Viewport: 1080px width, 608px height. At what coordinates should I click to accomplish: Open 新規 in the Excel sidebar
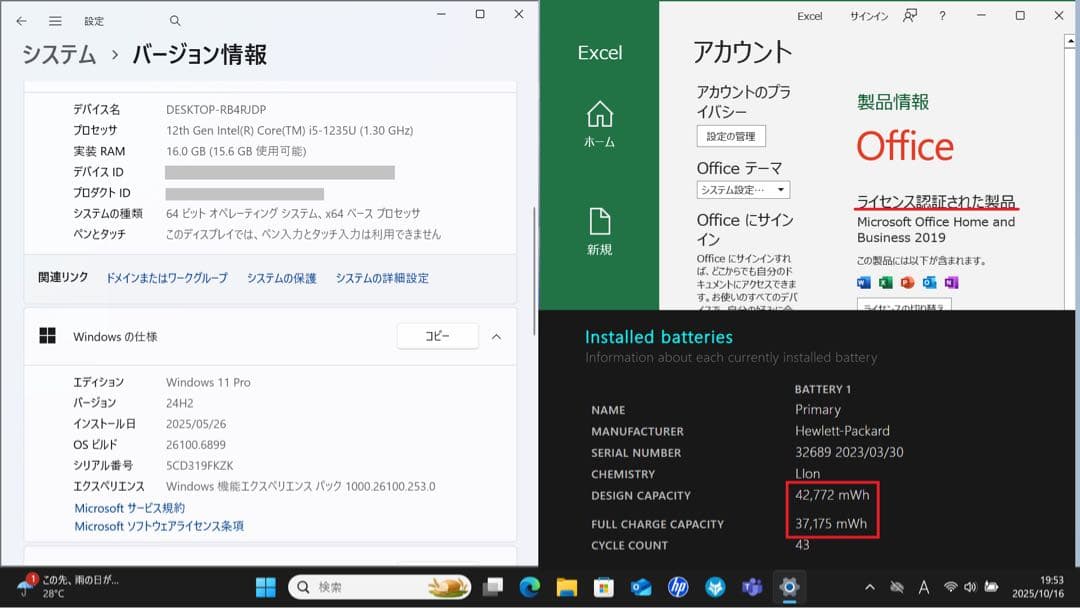(599, 230)
